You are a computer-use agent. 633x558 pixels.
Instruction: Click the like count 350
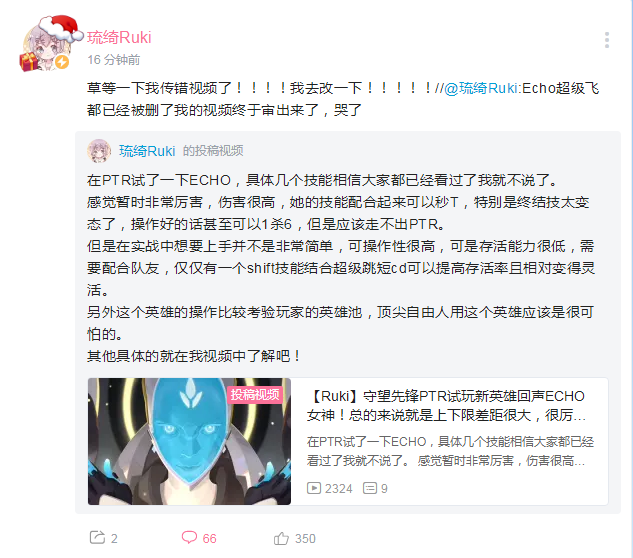click(305, 539)
